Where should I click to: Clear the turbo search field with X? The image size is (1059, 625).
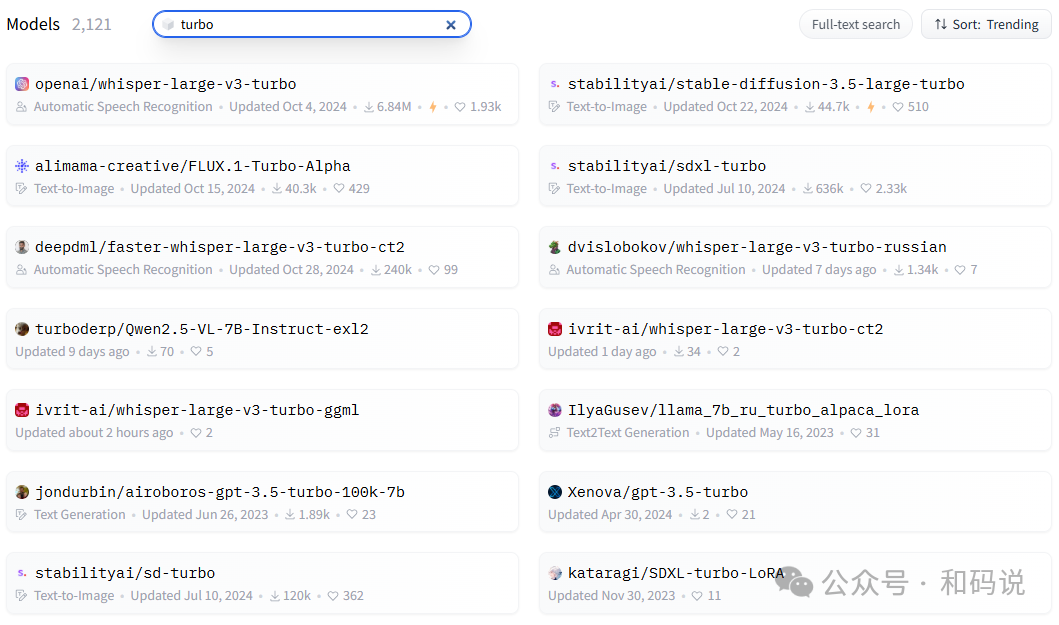(450, 25)
